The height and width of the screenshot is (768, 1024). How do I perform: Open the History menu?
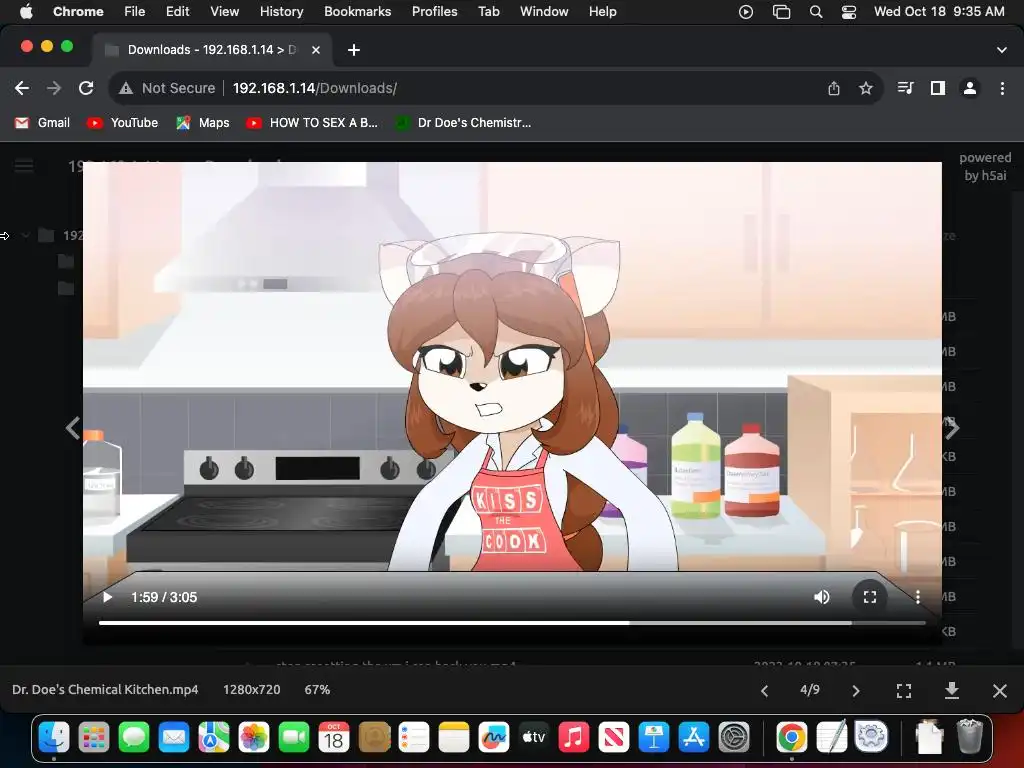(x=281, y=11)
